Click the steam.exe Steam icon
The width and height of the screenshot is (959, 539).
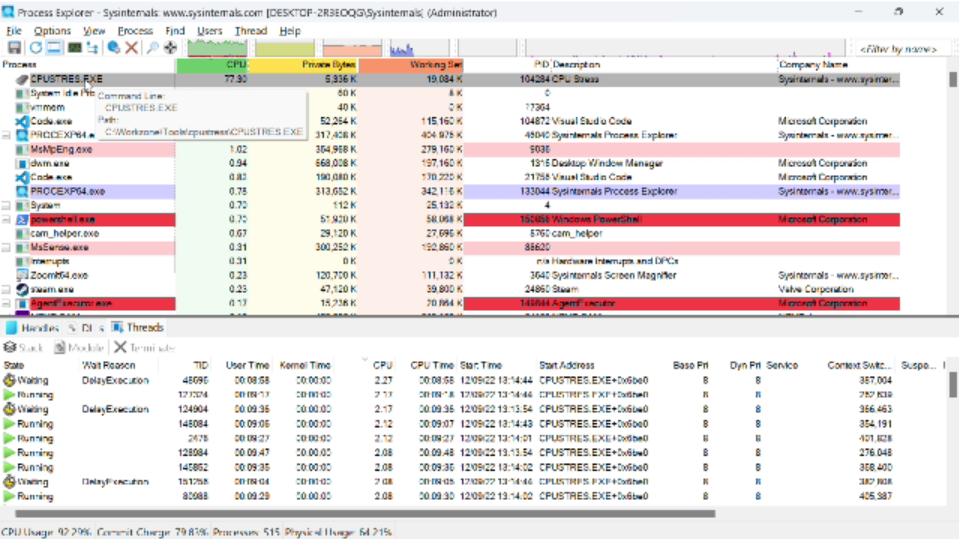pos(22,289)
